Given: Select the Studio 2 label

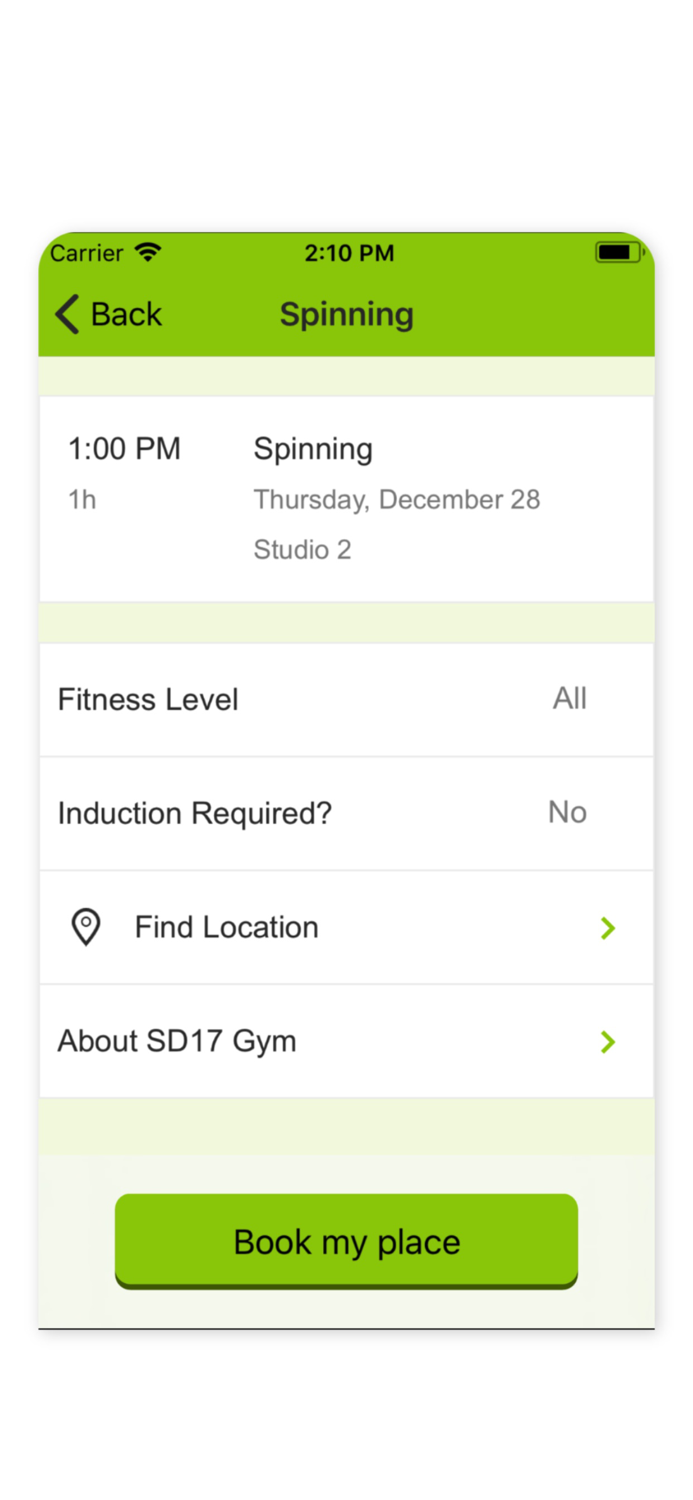Looking at the screenshot, I should (x=302, y=549).
